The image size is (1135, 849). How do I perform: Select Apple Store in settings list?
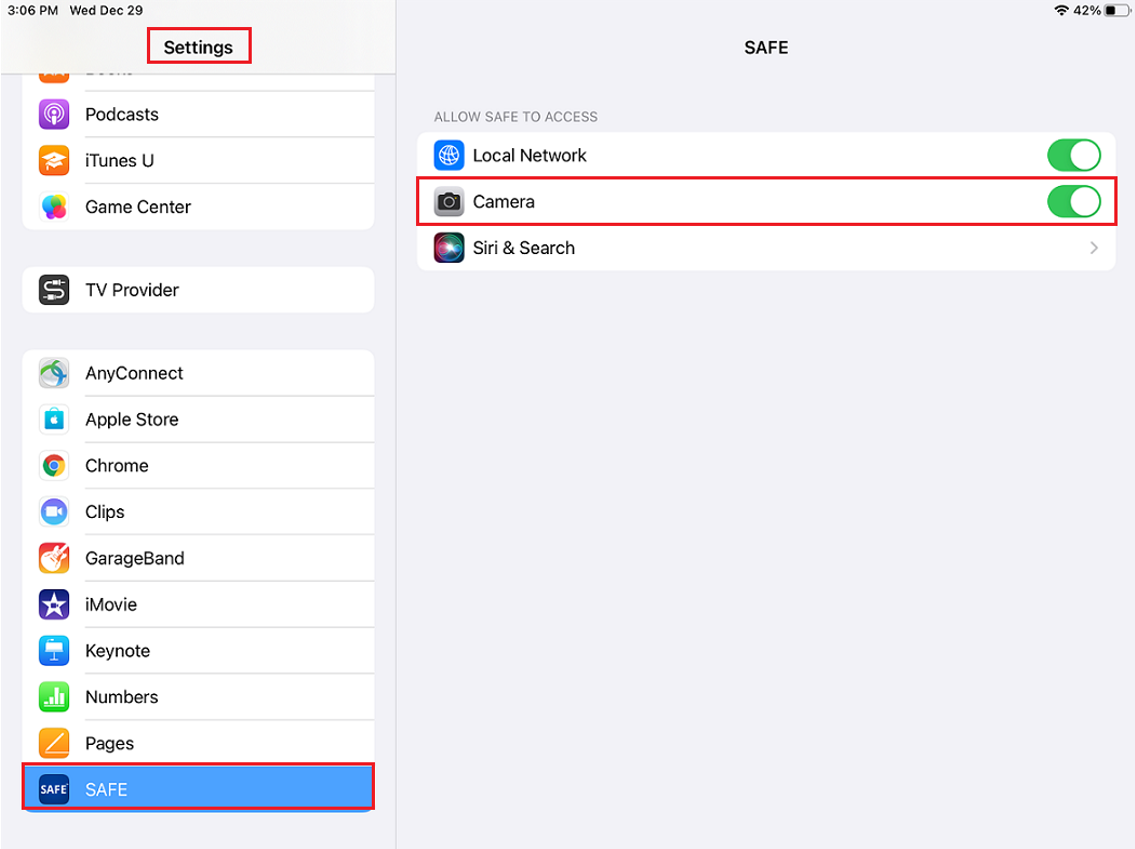pos(198,420)
